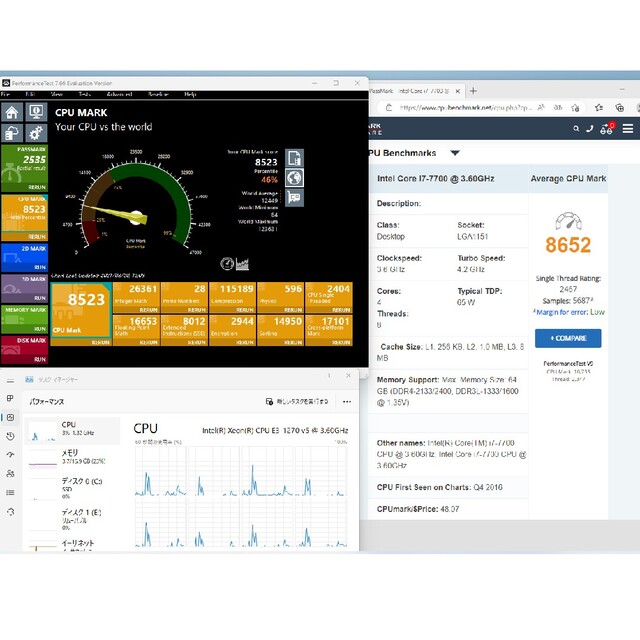Select the Performance icon in Task Manager sidebar
The image size is (640, 640).
(x=10, y=417)
